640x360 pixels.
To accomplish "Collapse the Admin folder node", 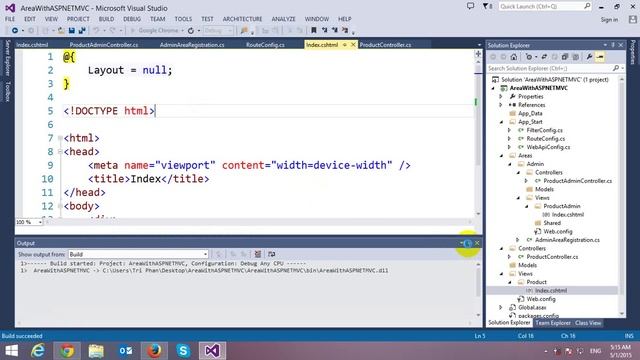I will (510, 164).
